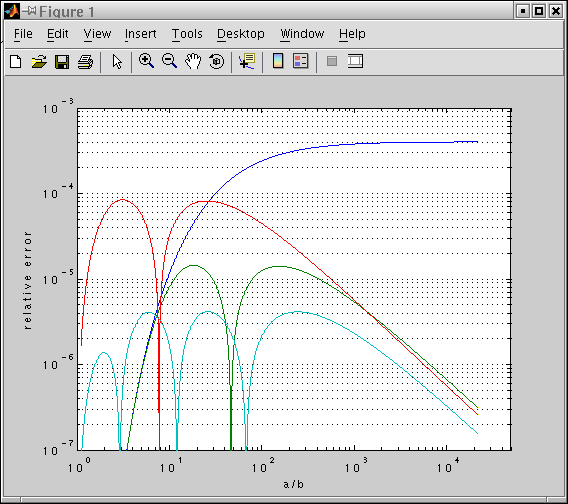This screenshot has height=504, width=568.
Task: Open the Desktop menu
Action: point(241,34)
